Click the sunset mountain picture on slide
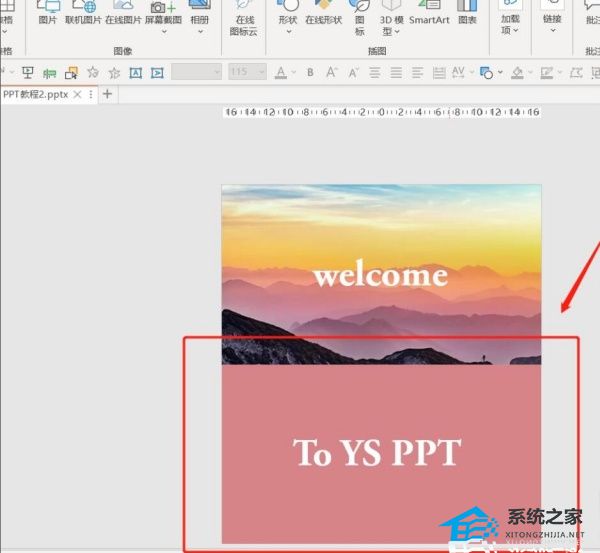600x553 pixels. tap(381, 274)
